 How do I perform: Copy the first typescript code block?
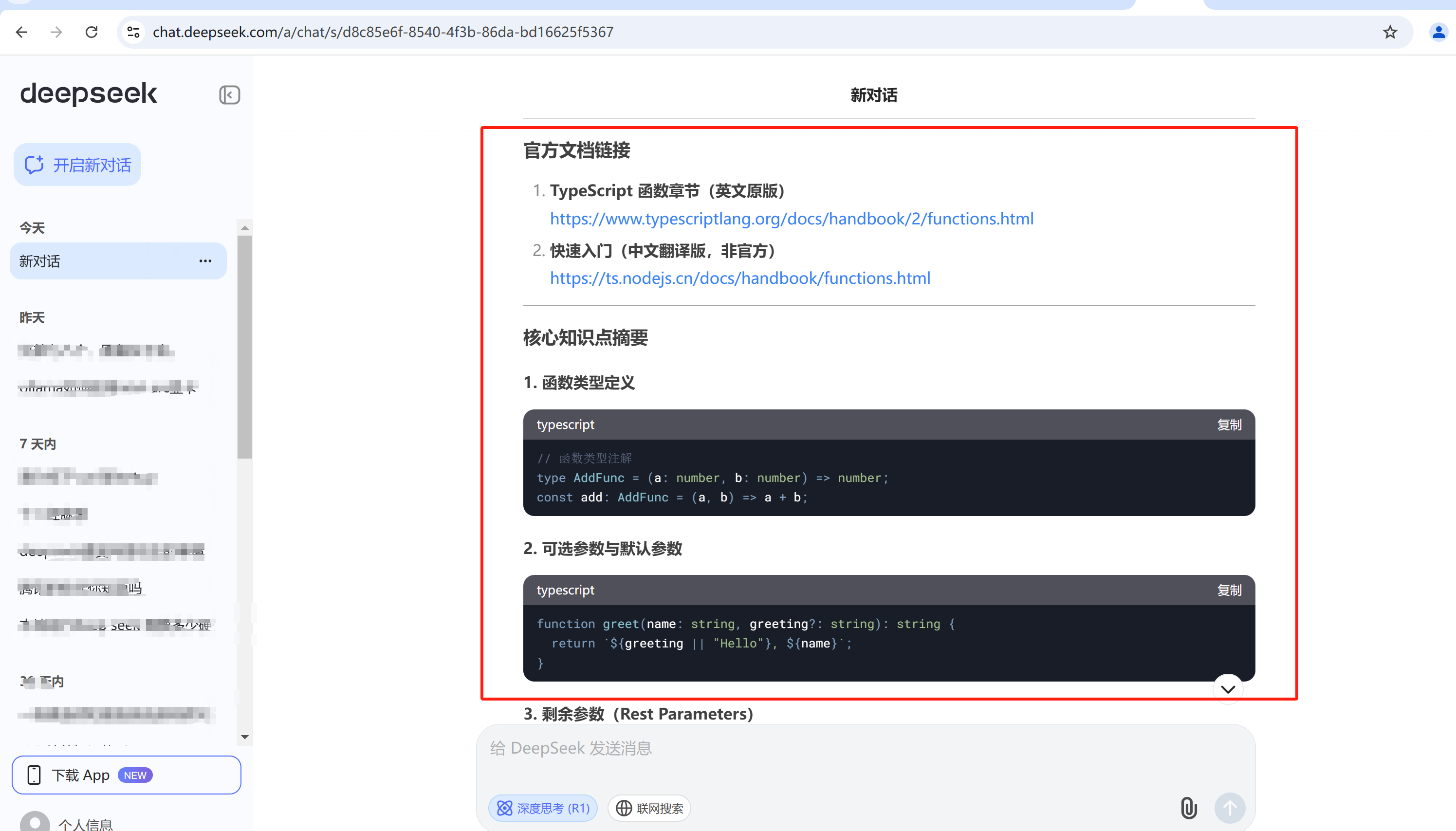point(1230,425)
